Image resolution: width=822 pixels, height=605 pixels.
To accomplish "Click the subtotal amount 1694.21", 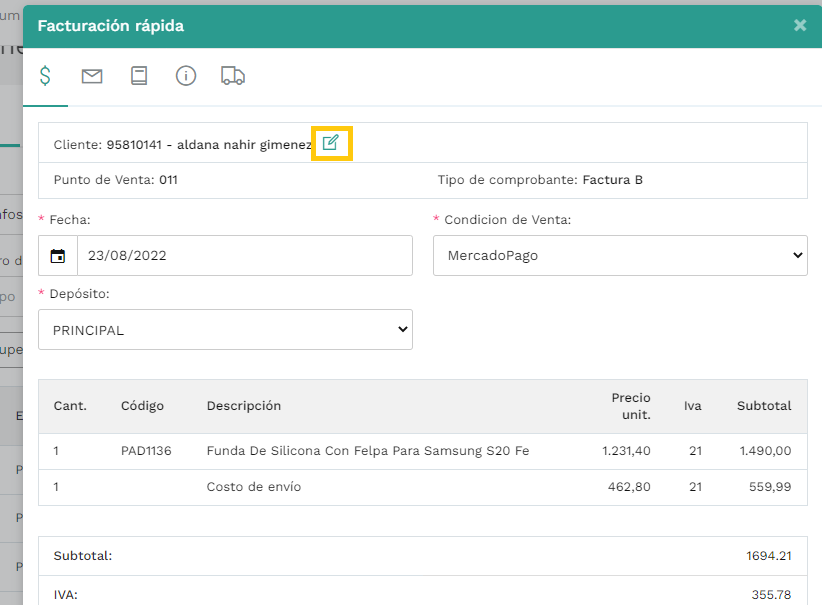I will (769, 556).
